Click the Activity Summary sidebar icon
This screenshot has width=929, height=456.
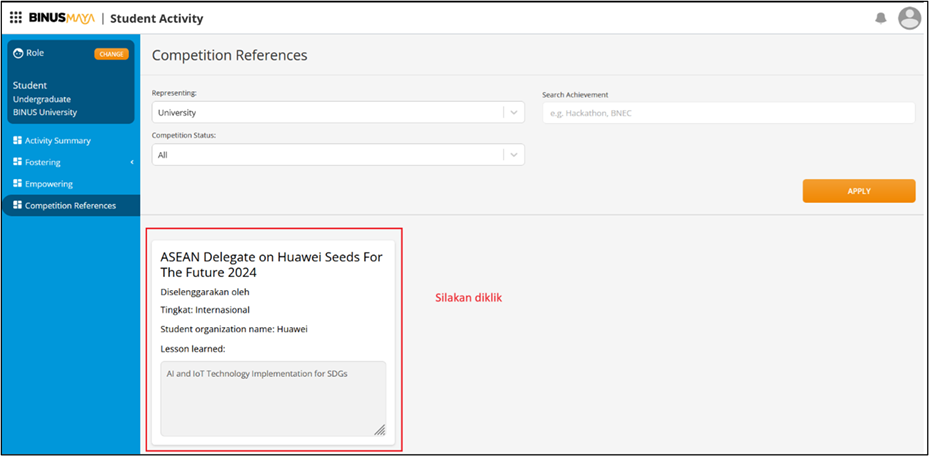pyautogui.click(x=17, y=140)
